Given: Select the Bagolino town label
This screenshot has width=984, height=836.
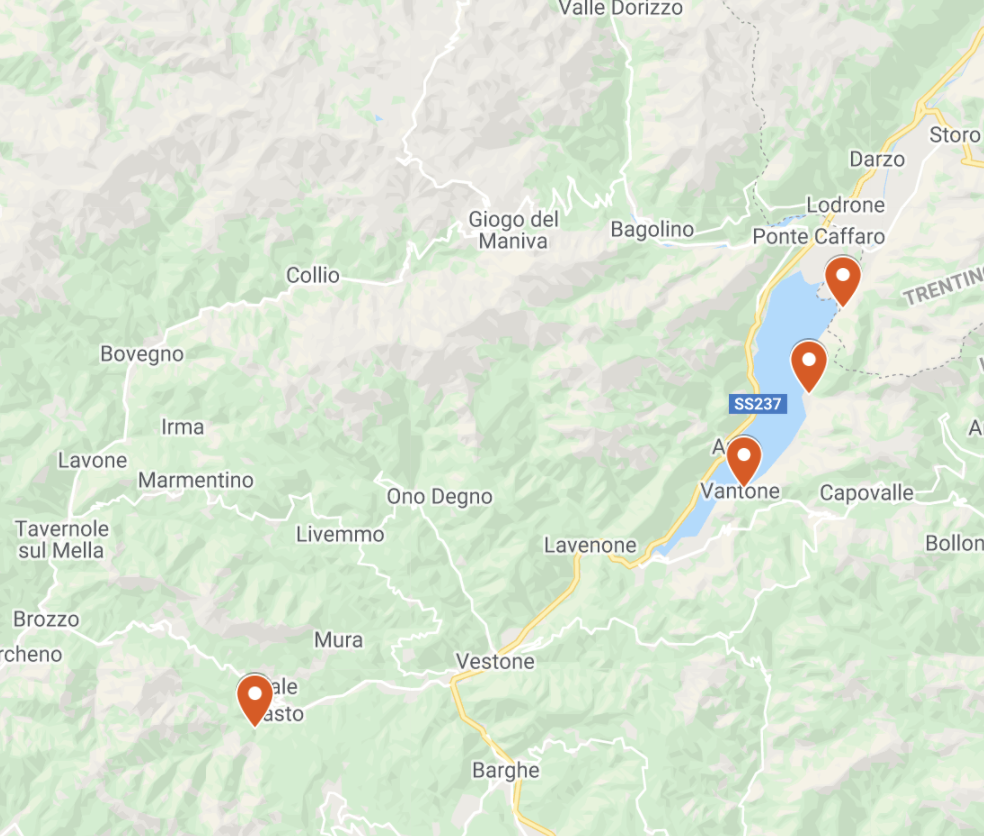Looking at the screenshot, I should pyautogui.click(x=652, y=230).
